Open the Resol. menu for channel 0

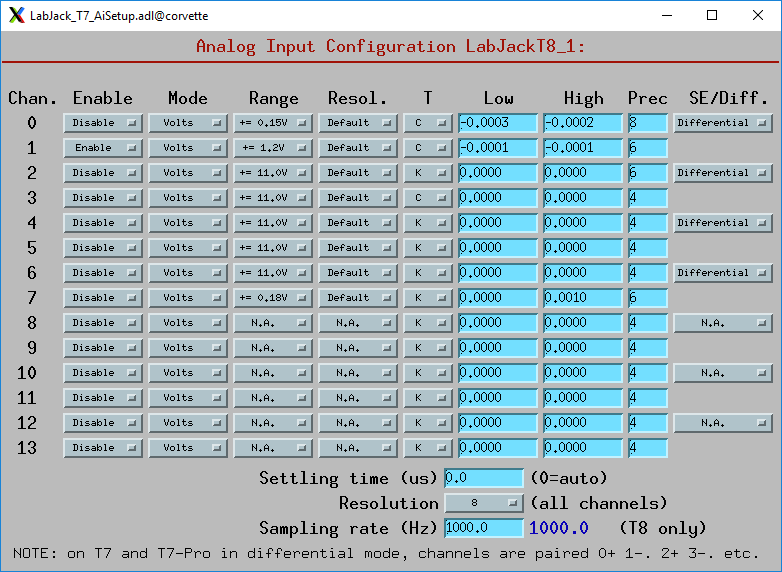pyautogui.click(x=358, y=123)
